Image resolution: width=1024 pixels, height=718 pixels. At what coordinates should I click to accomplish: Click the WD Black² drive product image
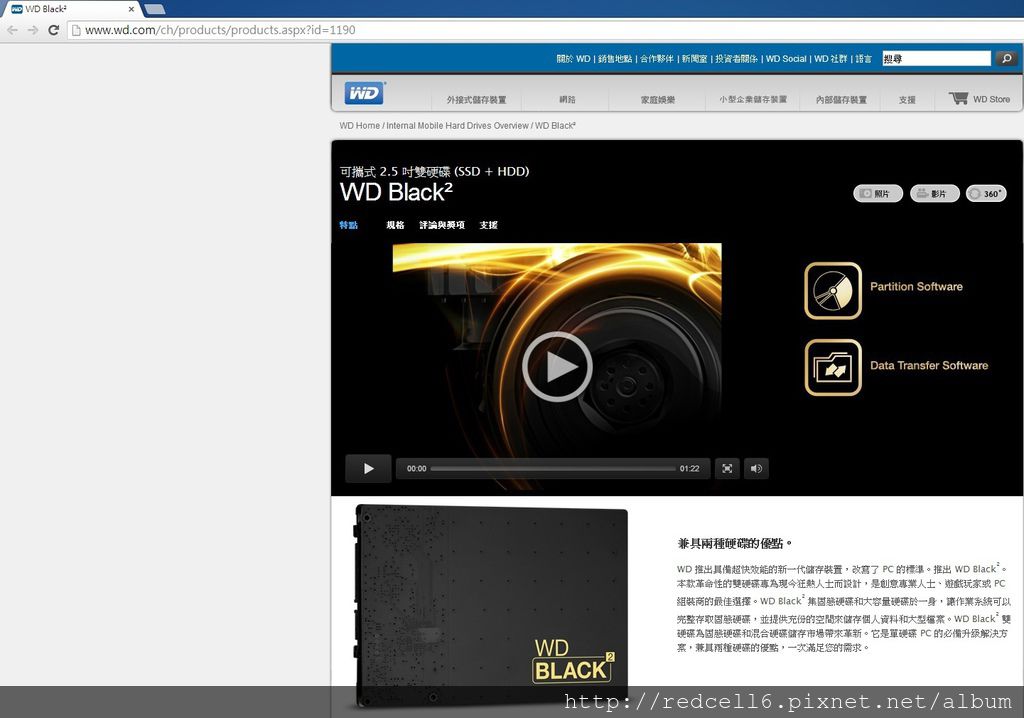point(491,604)
